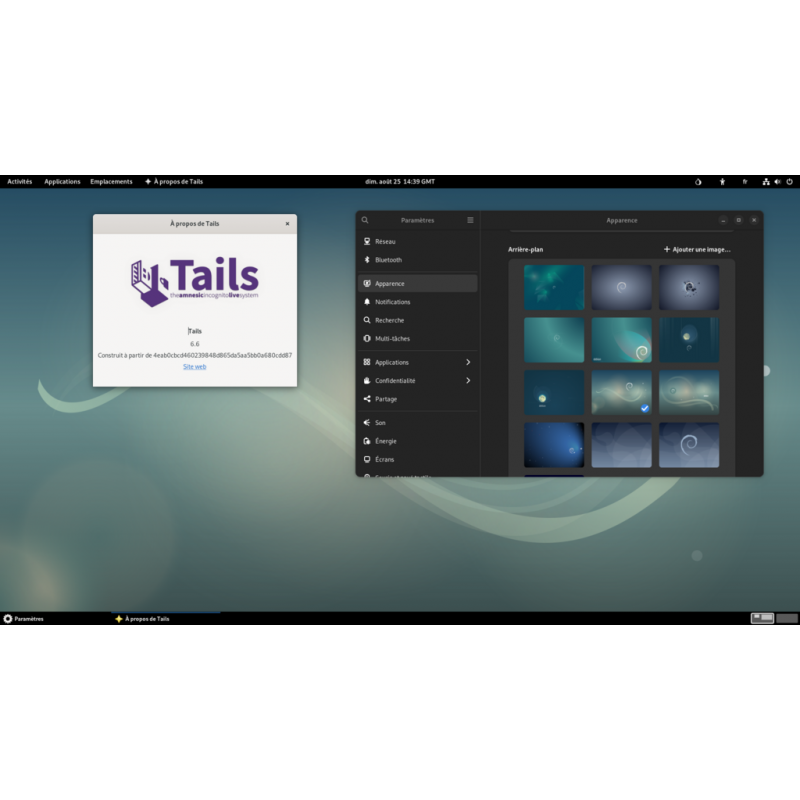This screenshot has height=800, width=800.
Task: Click the Recherche magnifier icon in sidebar
Action: pos(366,320)
